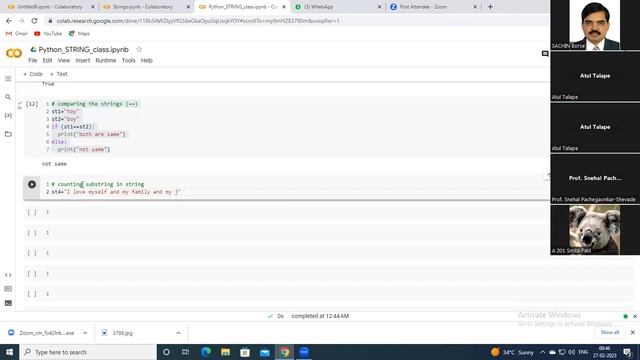Screen dimensions: 640x360
Task: Open the command palette sidebar icon
Action: click(x=8, y=289)
